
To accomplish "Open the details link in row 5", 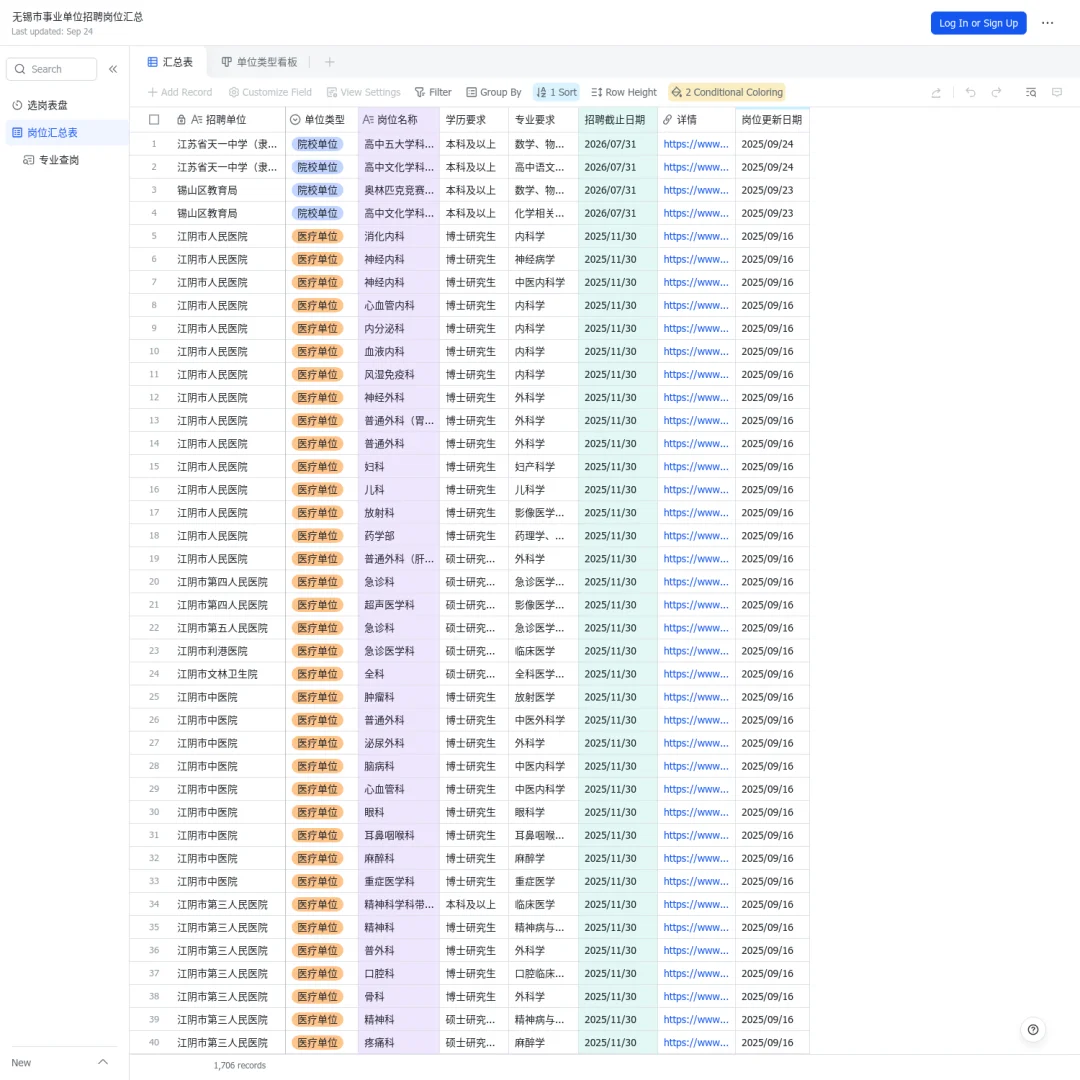I will [x=696, y=236].
